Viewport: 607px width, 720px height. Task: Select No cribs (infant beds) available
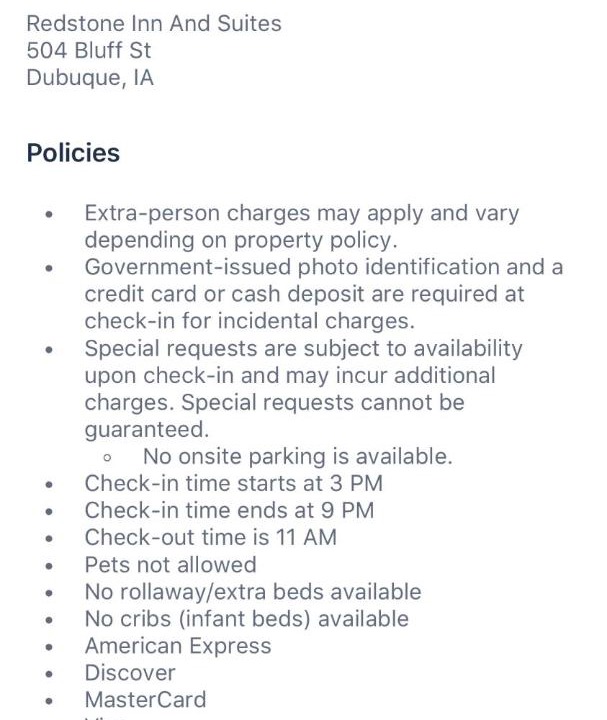(x=247, y=619)
